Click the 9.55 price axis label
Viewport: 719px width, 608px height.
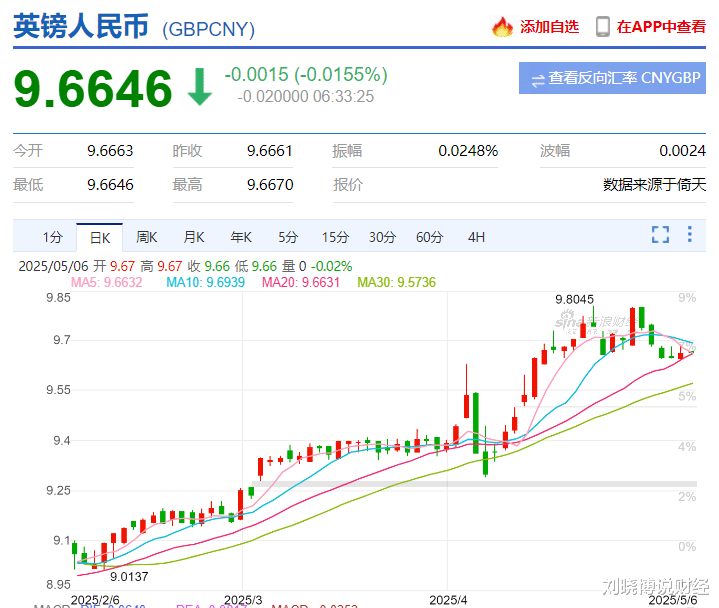[x=58, y=390]
